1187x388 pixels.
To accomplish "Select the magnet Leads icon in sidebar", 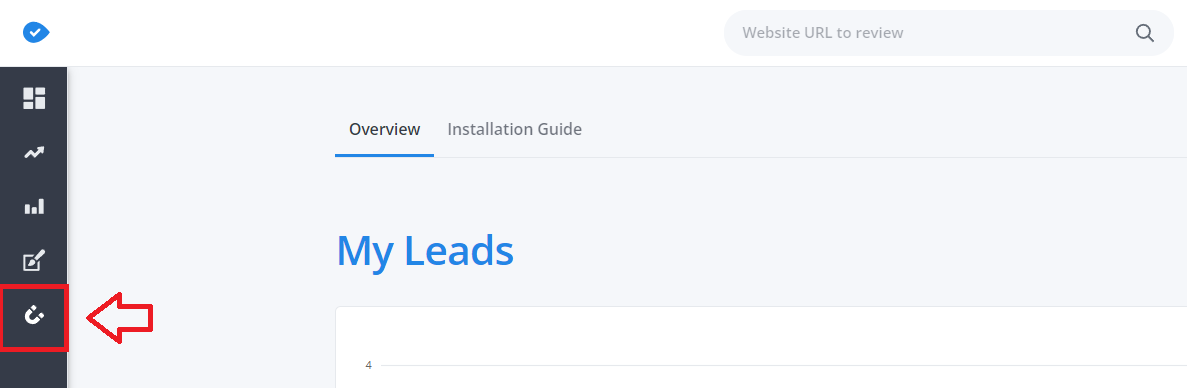I will coord(34,315).
